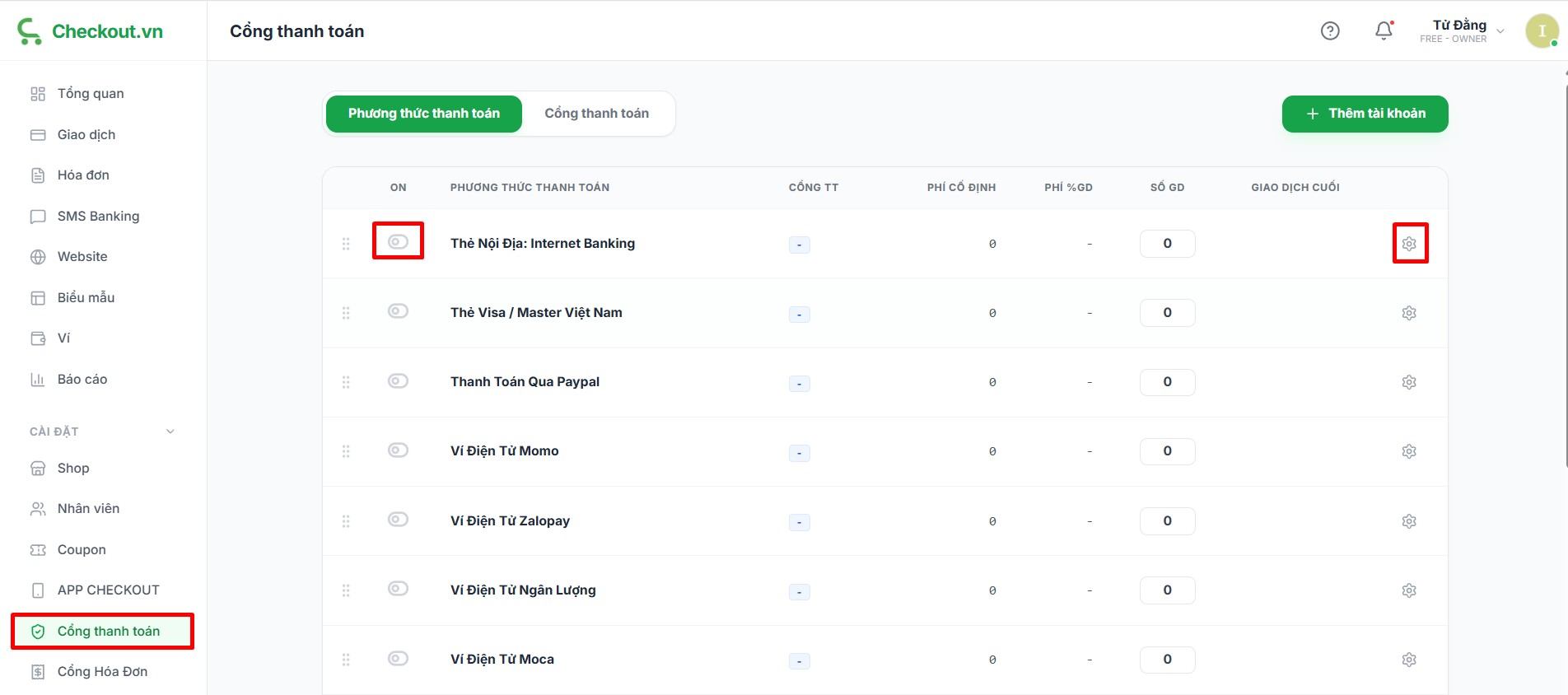
Task: Open SMS Banking in the sidebar
Action: [98, 217]
